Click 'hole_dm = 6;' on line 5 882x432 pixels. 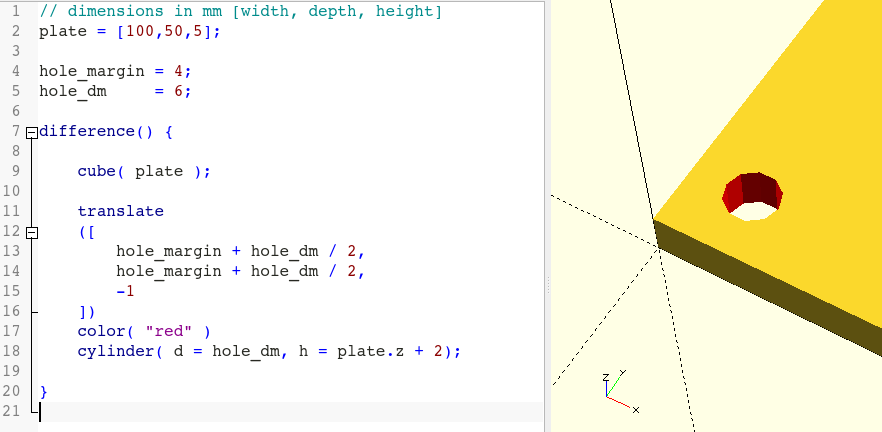pos(115,91)
